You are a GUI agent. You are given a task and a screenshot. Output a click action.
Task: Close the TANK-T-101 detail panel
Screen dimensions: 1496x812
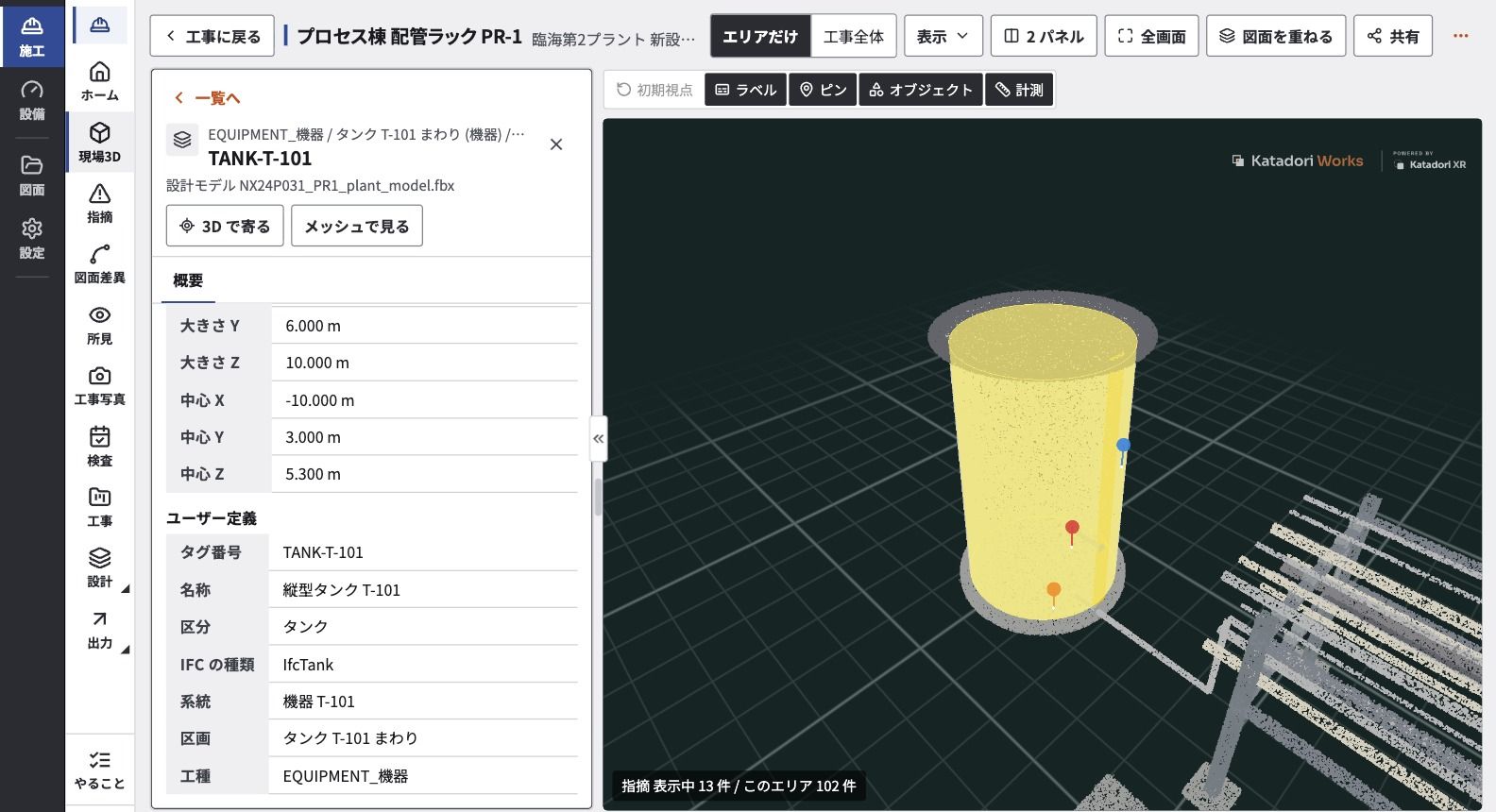coord(556,144)
